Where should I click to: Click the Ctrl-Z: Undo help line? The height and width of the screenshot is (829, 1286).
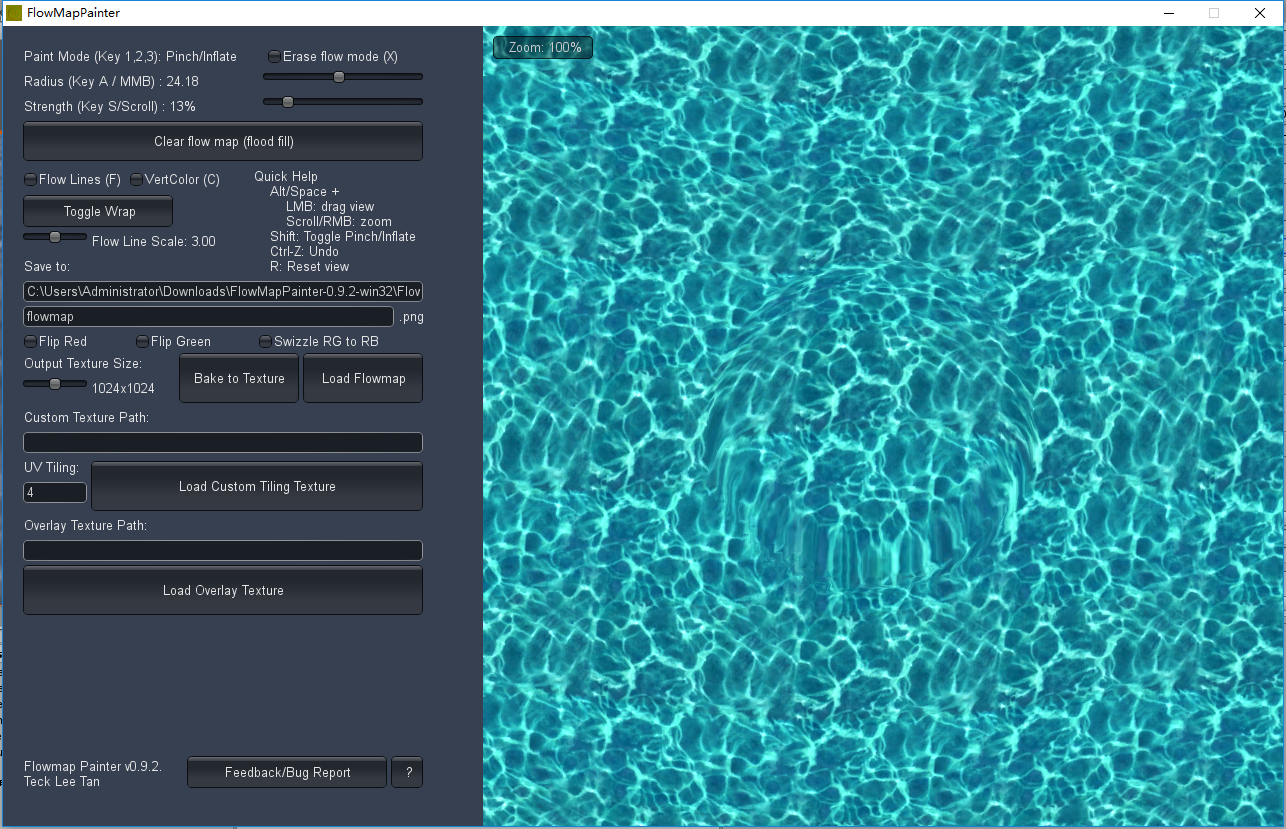click(304, 252)
